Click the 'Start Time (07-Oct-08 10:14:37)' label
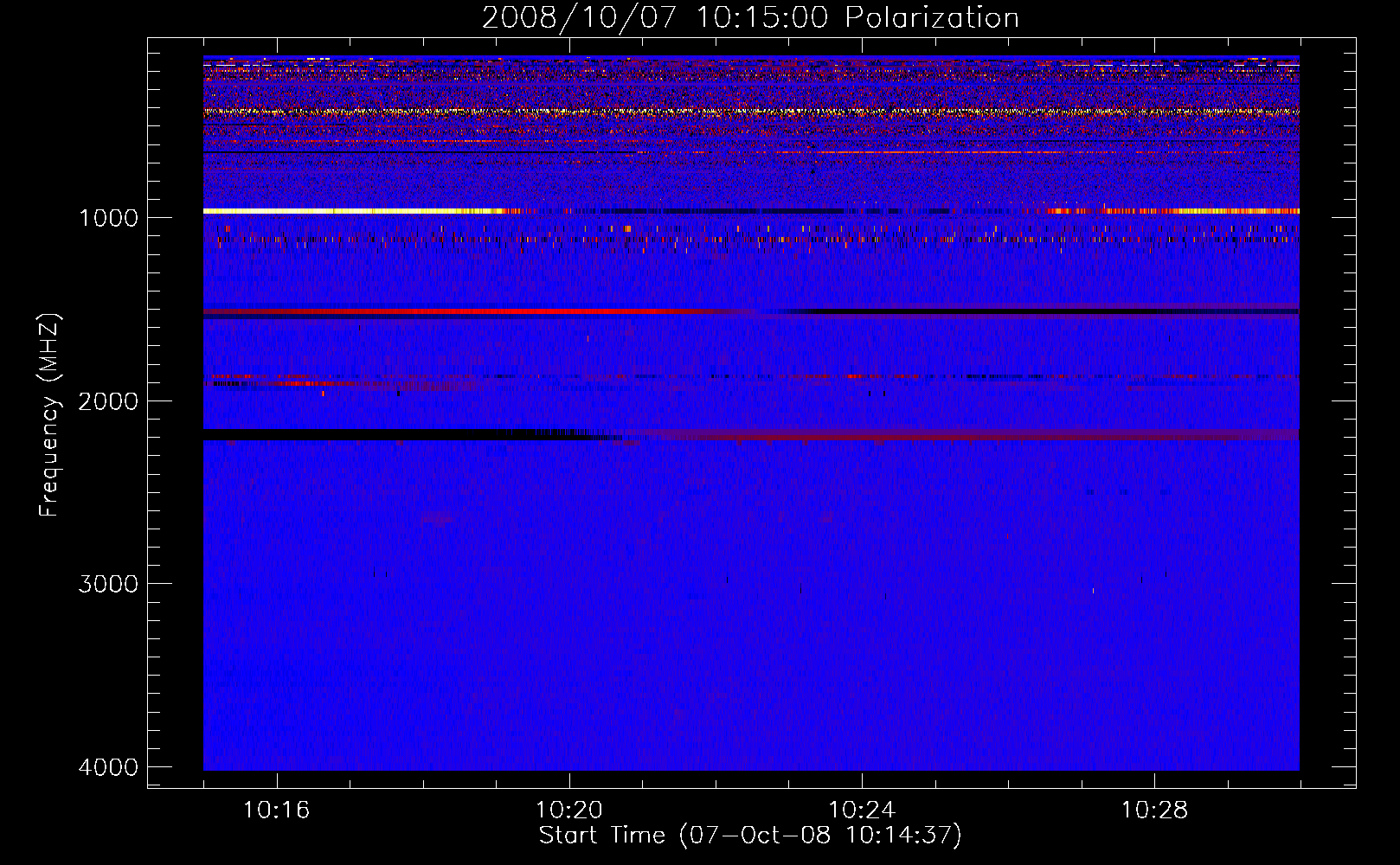Screen dimensions: 1400x865 [x=750, y=836]
